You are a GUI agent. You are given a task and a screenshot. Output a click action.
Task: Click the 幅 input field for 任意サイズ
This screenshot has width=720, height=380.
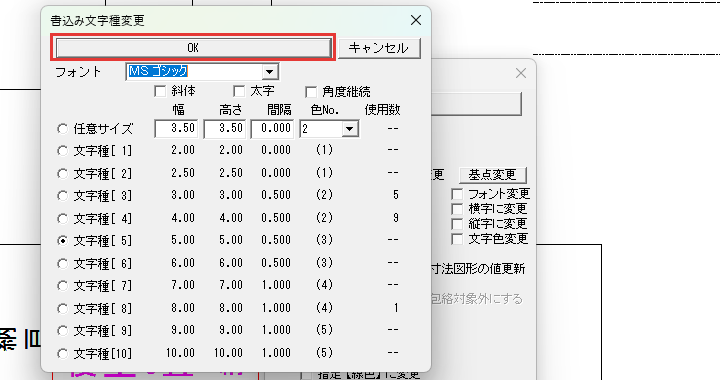pyautogui.click(x=176, y=129)
